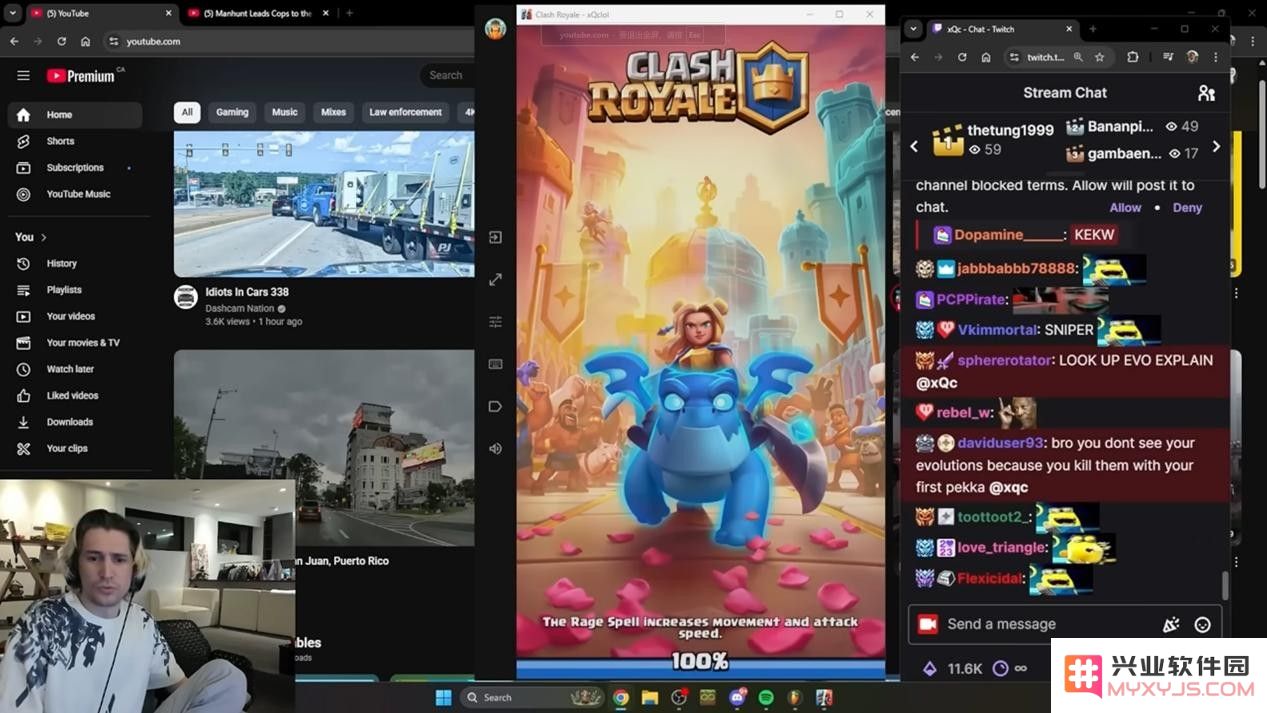Open the 11.6K channel points balance

[x=953, y=668]
